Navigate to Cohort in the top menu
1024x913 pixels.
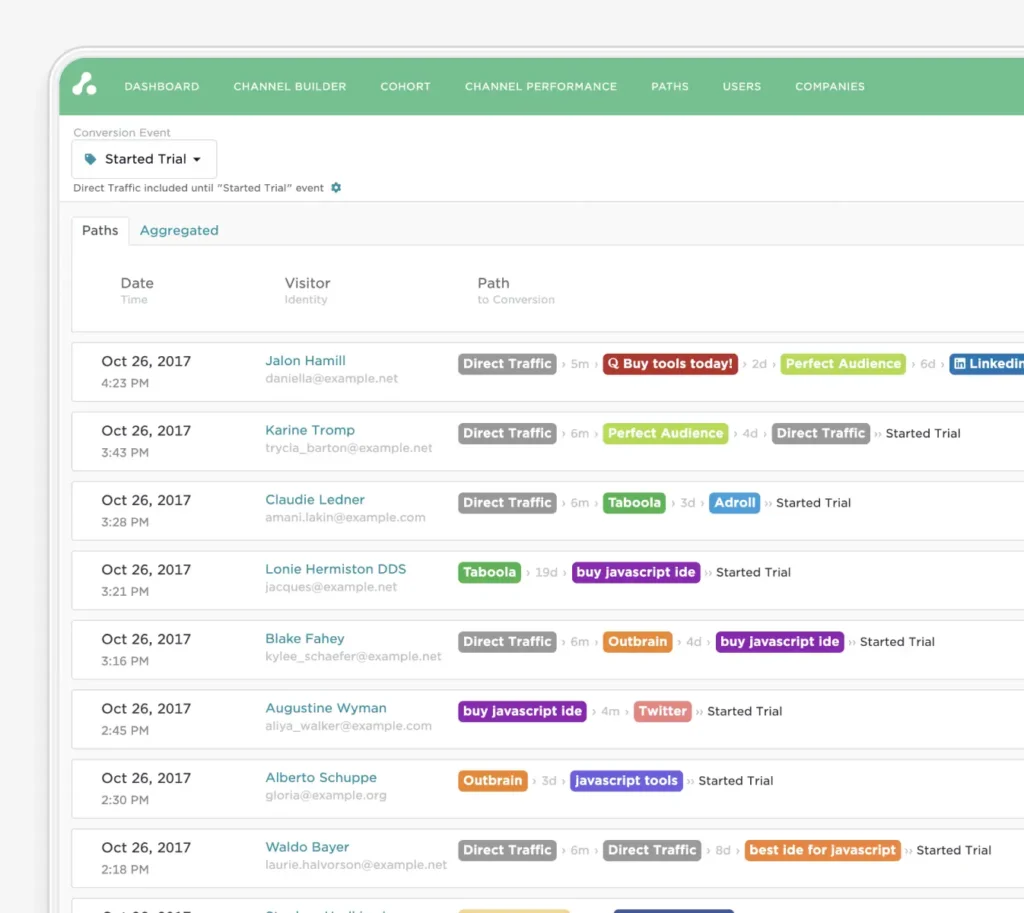405,87
